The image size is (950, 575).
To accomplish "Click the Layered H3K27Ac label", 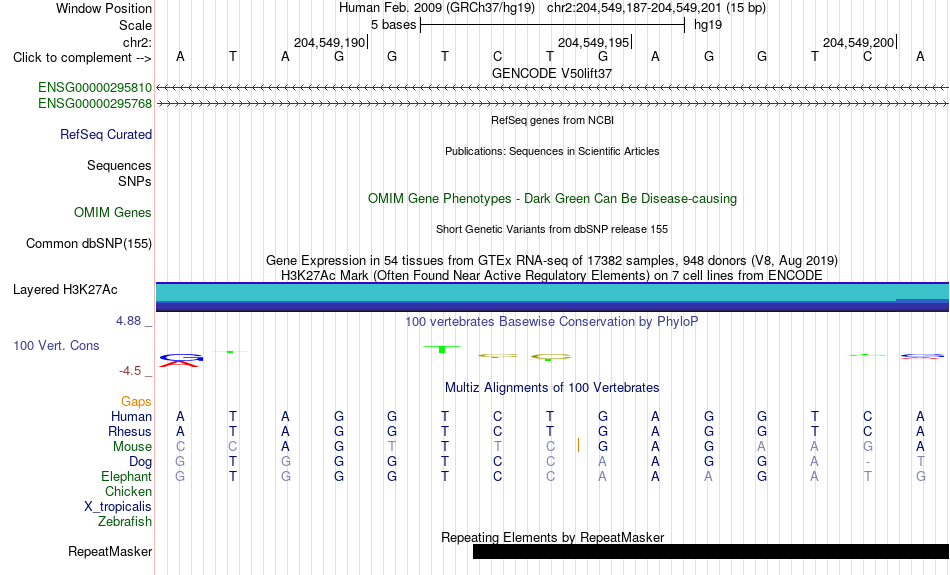I will [65, 290].
